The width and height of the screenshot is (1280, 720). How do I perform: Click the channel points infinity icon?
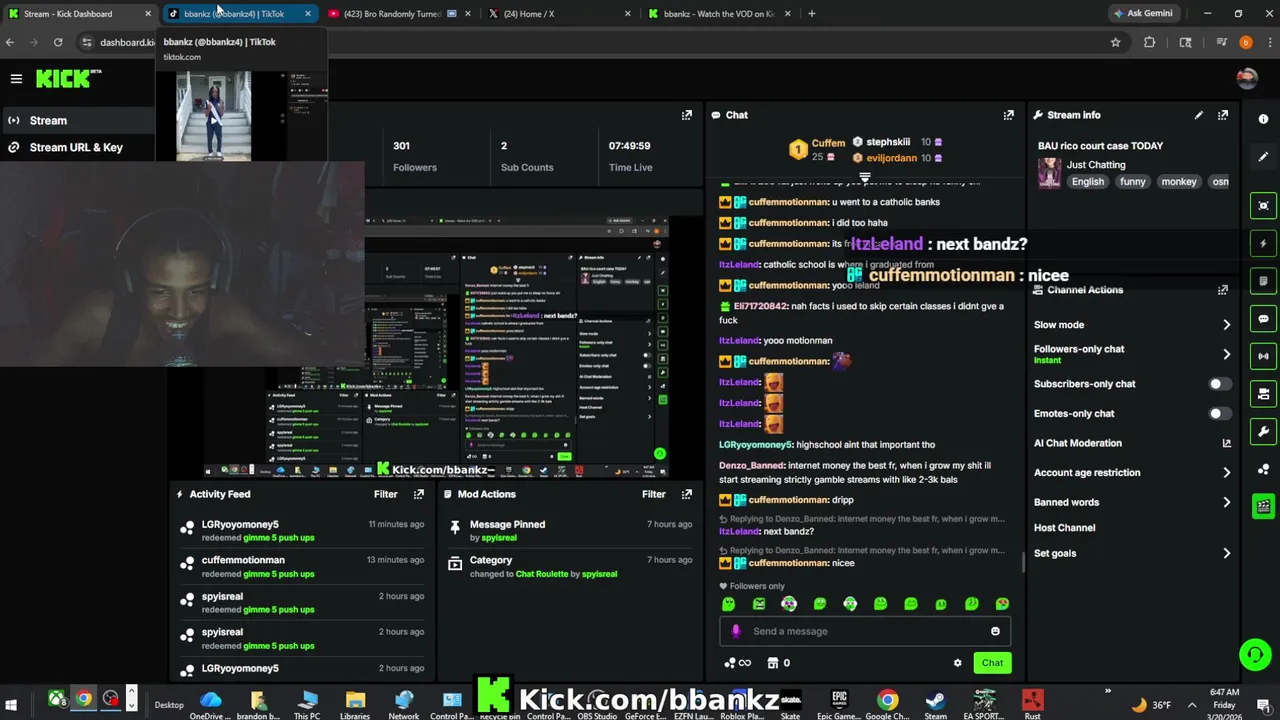(x=738, y=663)
